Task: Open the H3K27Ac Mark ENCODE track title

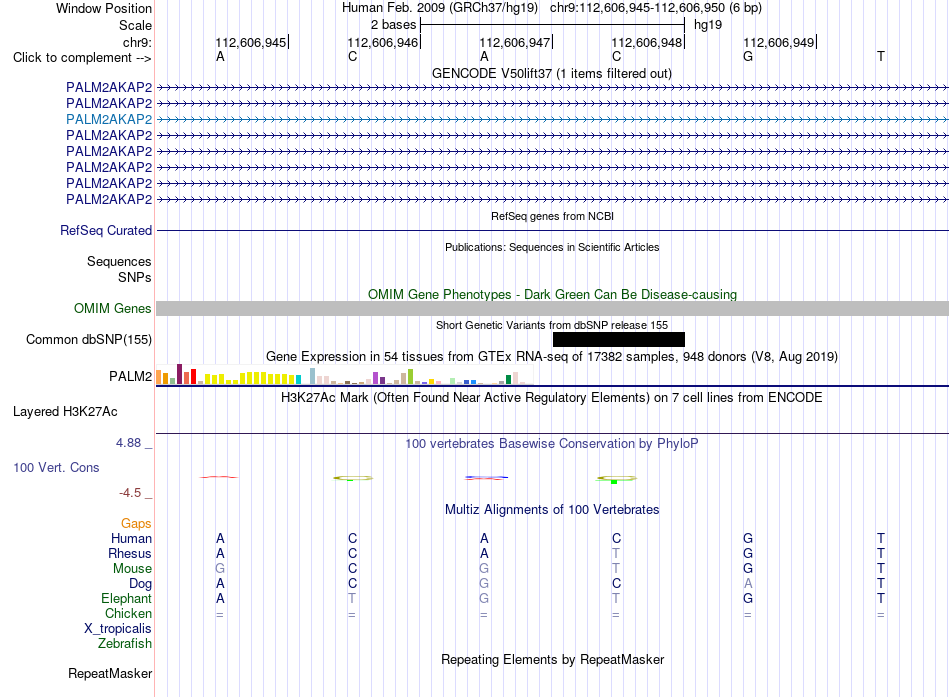Action: coord(552,398)
